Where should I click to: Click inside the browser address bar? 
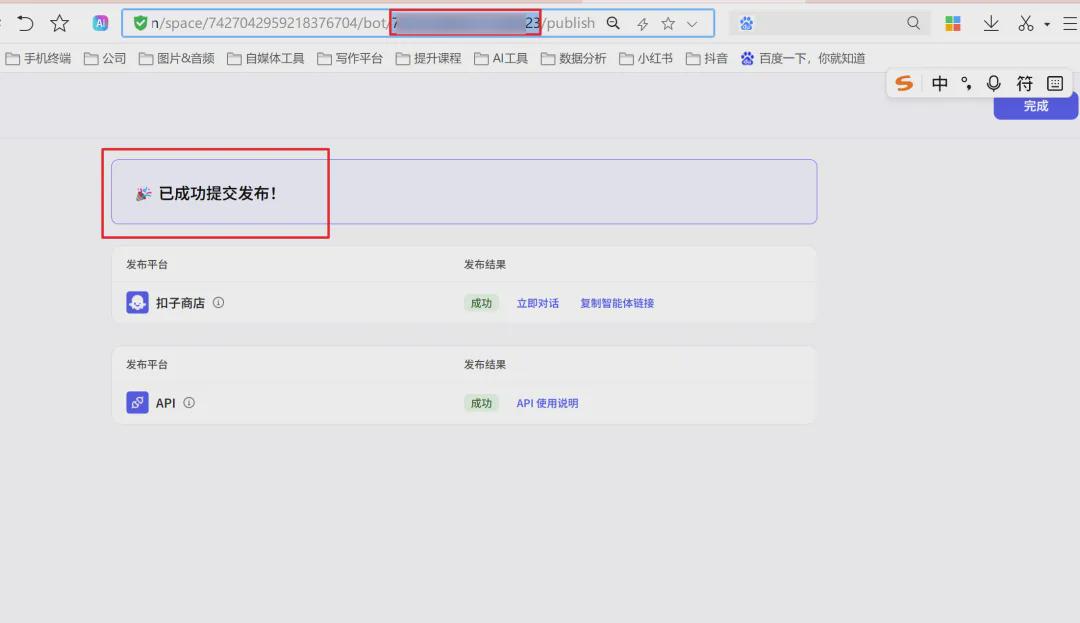coord(300,22)
